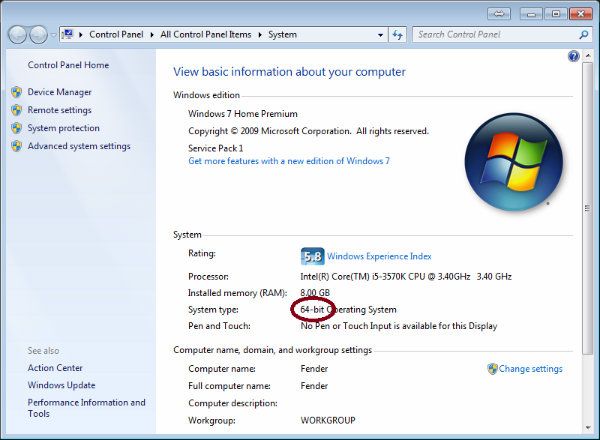Expand the arrow before Control Panel breadcrumb
600x440 pixels.
tap(81, 35)
